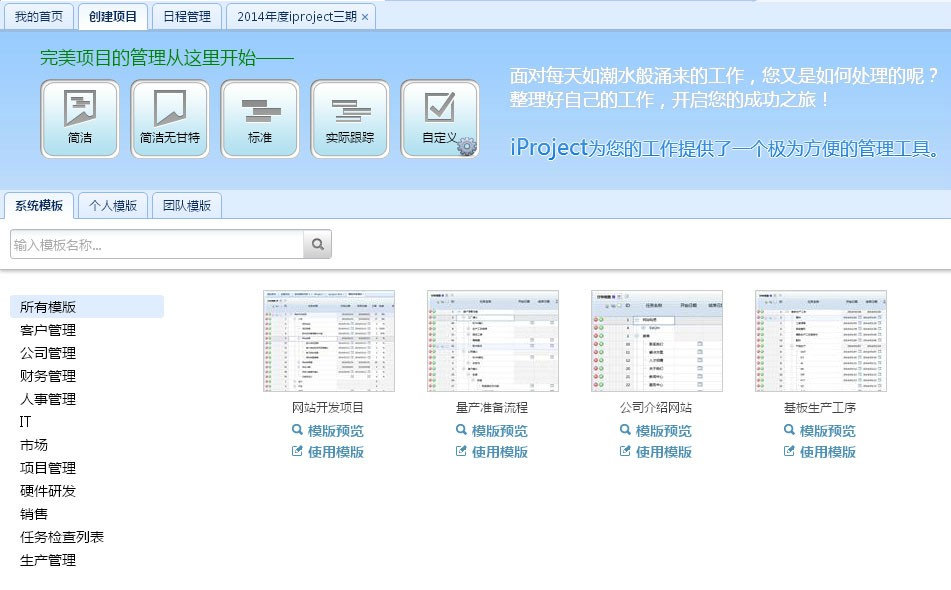The image size is (951, 590).
Task: Click the template search magnifier button
Action: coord(317,244)
